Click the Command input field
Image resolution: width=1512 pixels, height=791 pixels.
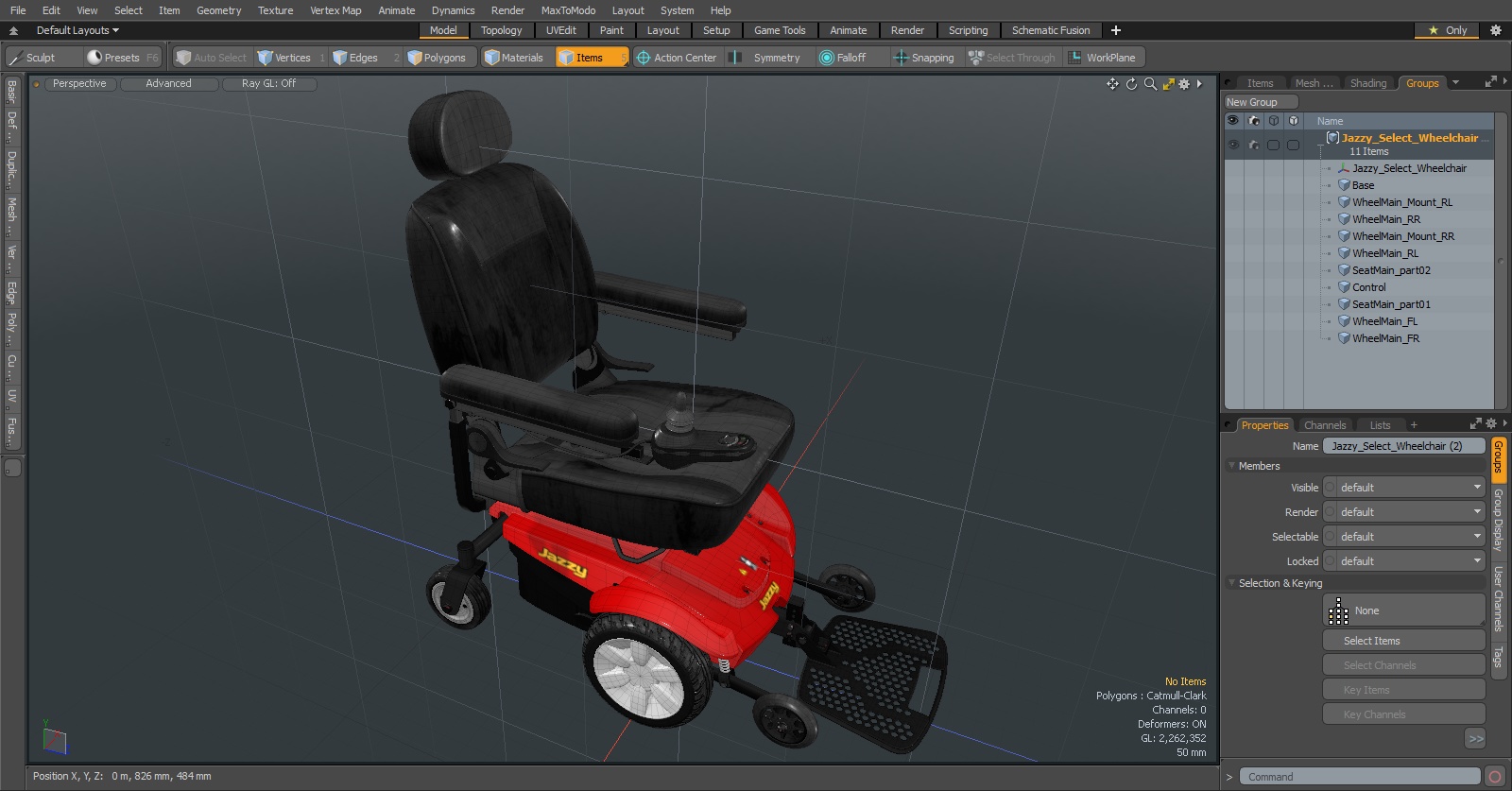pos(1360,777)
